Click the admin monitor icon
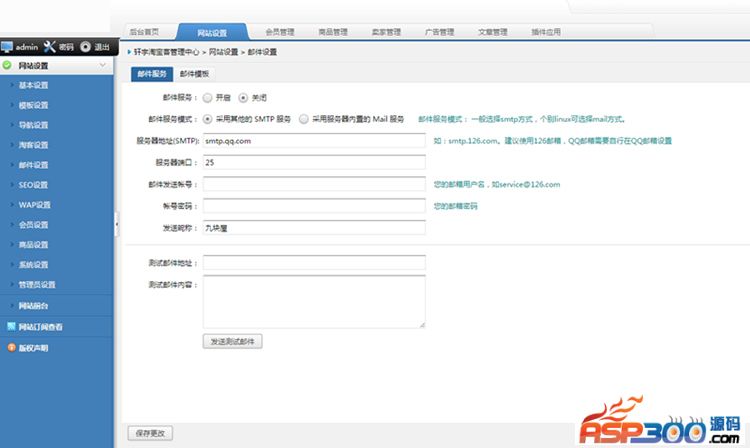Screen dimensions: 750x448 [7, 47]
